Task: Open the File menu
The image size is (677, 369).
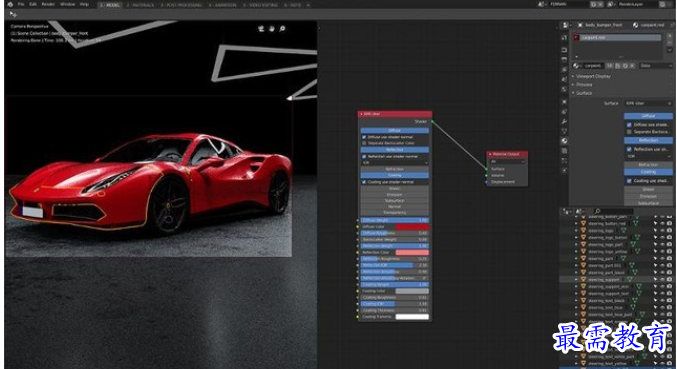Action: (21, 4)
